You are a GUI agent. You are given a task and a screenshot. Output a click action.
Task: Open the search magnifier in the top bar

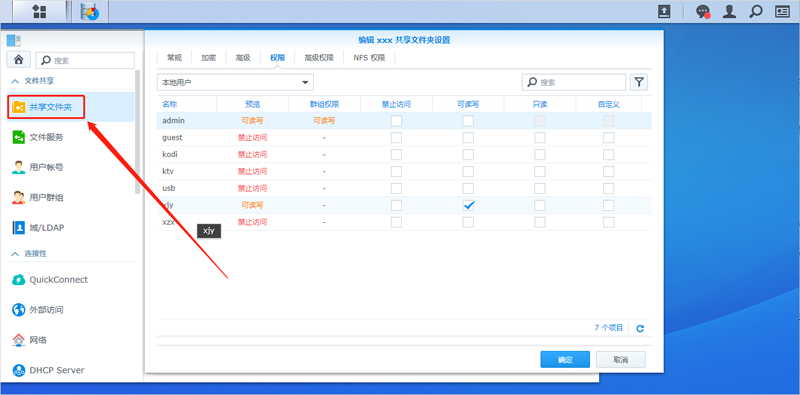pos(756,12)
